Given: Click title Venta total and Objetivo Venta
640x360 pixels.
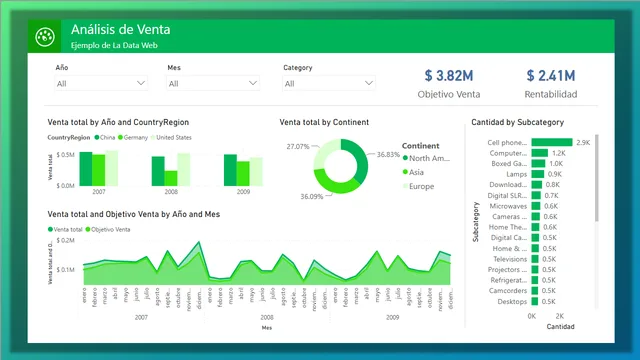Looking at the screenshot, I should pos(133,214).
